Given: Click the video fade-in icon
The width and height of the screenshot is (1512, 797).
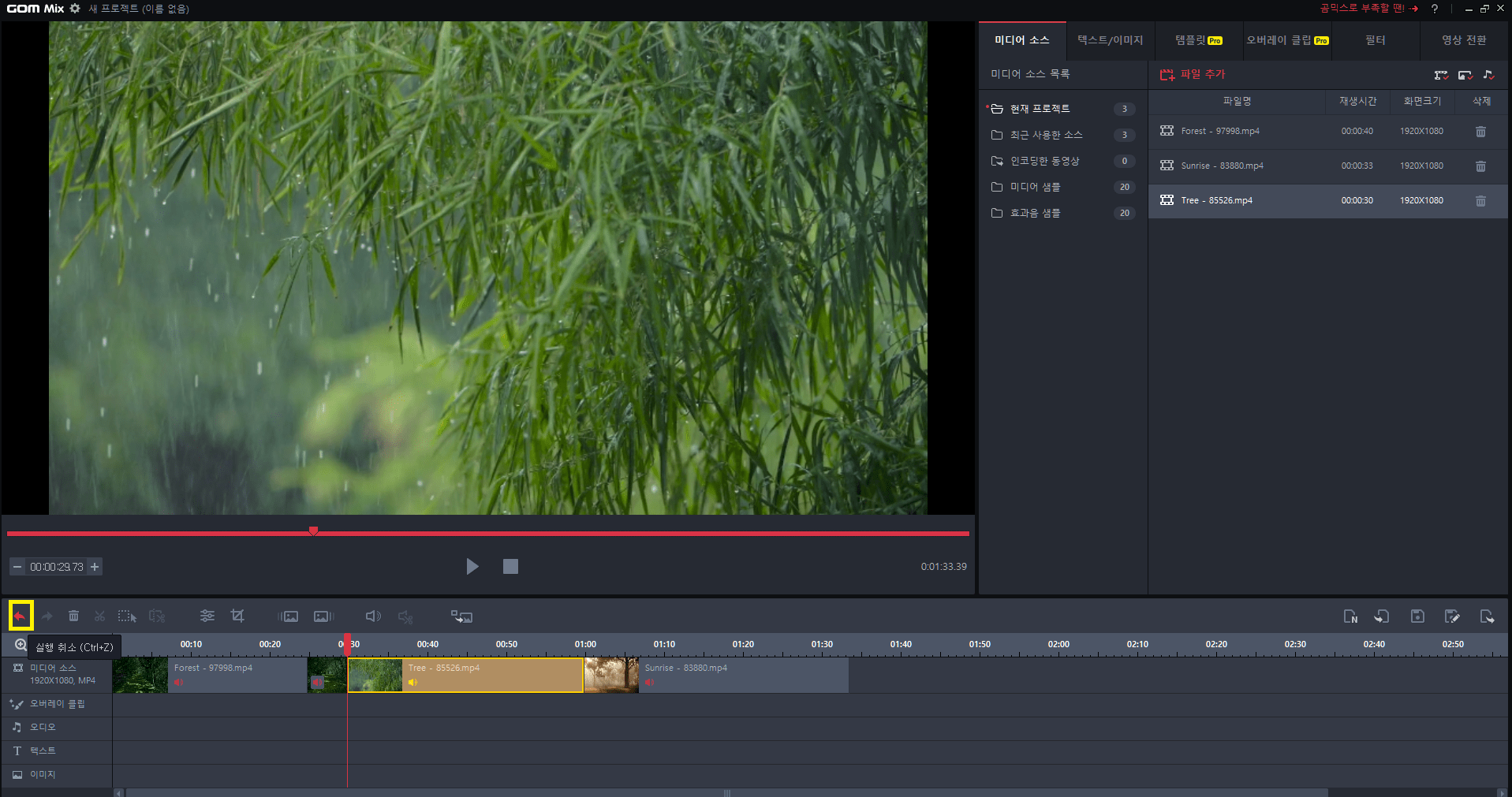Looking at the screenshot, I should pyautogui.click(x=289, y=616).
